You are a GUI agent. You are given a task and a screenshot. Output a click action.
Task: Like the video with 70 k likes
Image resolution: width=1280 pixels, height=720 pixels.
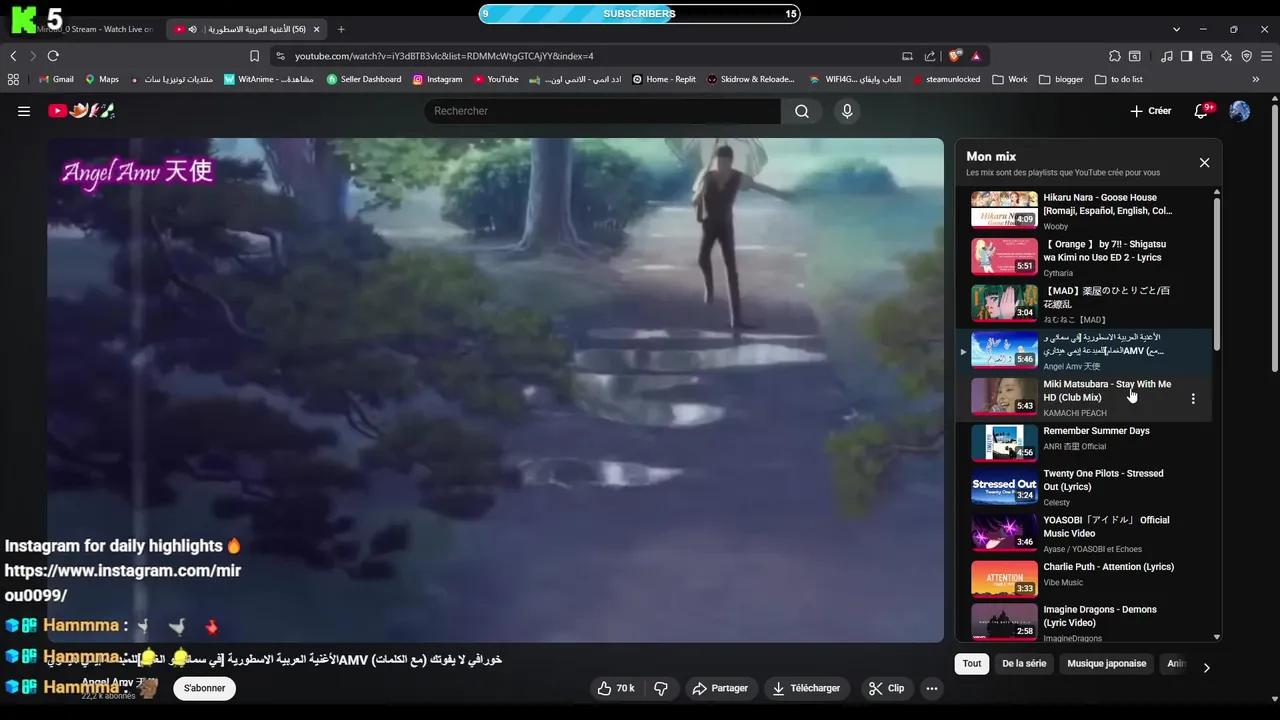point(616,688)
